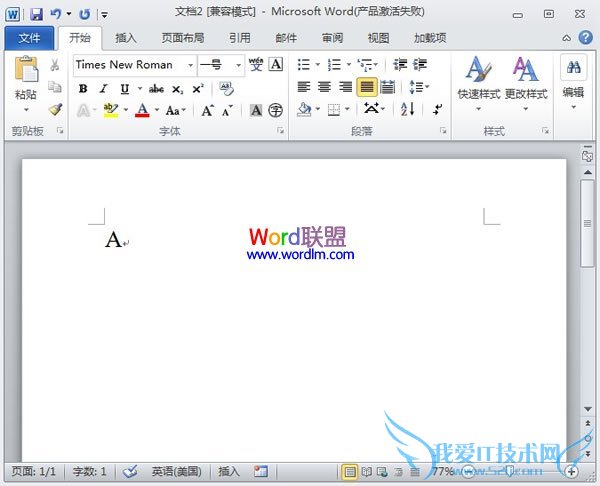600x486 pixels.
Task: Open underline style dropdown arrow
Action: [140, 89]
